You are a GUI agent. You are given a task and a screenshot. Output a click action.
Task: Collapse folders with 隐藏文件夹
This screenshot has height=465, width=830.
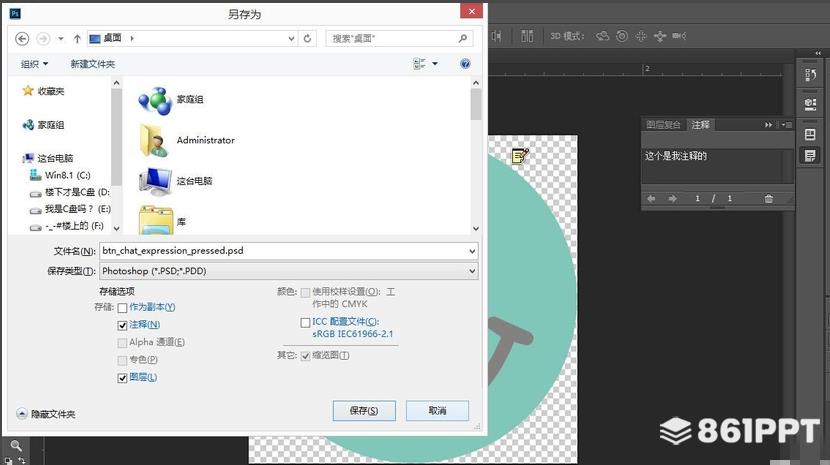[46, 414]
